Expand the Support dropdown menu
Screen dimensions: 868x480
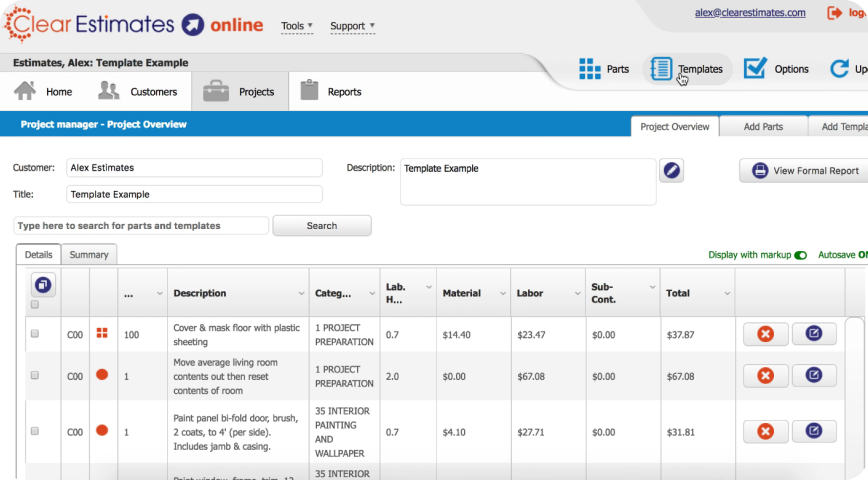(x=352, y=26)
